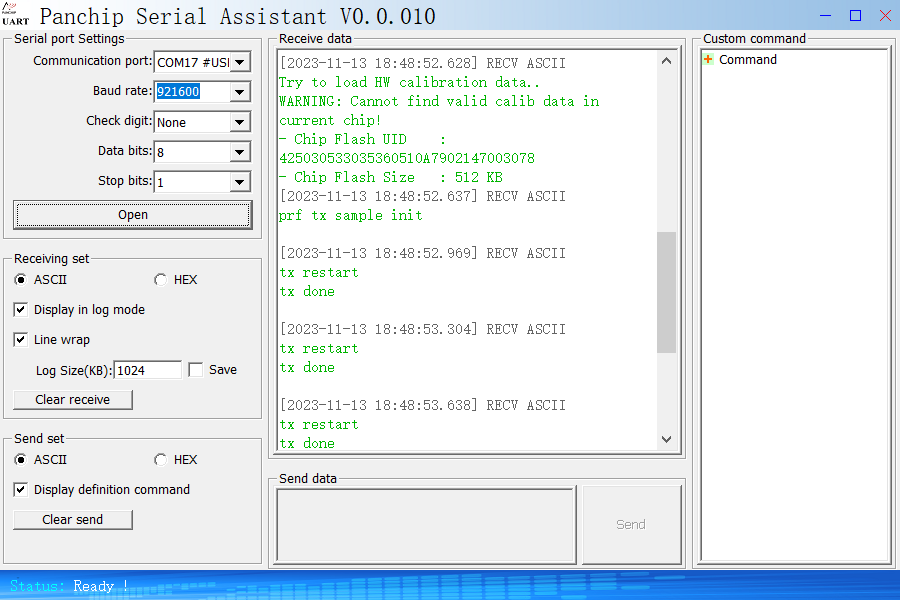Viewport: 900px width, 600px height.
Task: Click Receive data scrollbar up arrow
Action: [x=666, y=61]
